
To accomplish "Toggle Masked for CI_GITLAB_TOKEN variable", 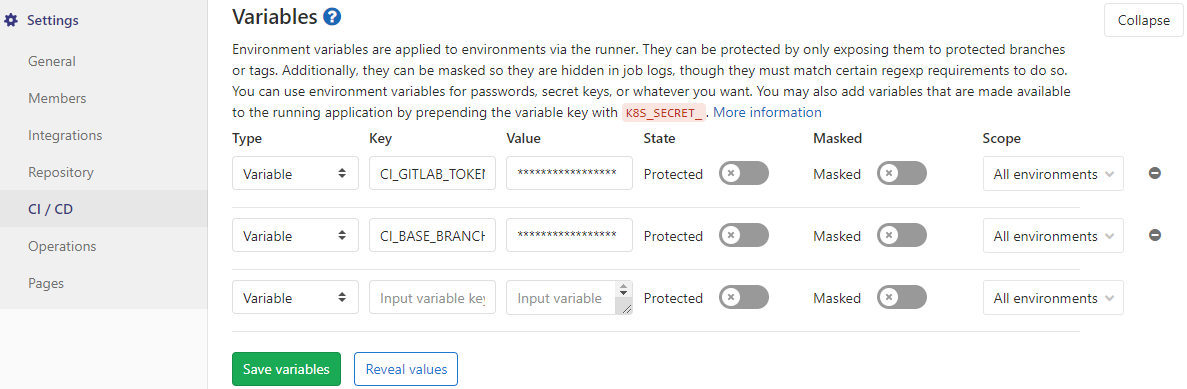I will click(902, 173).
